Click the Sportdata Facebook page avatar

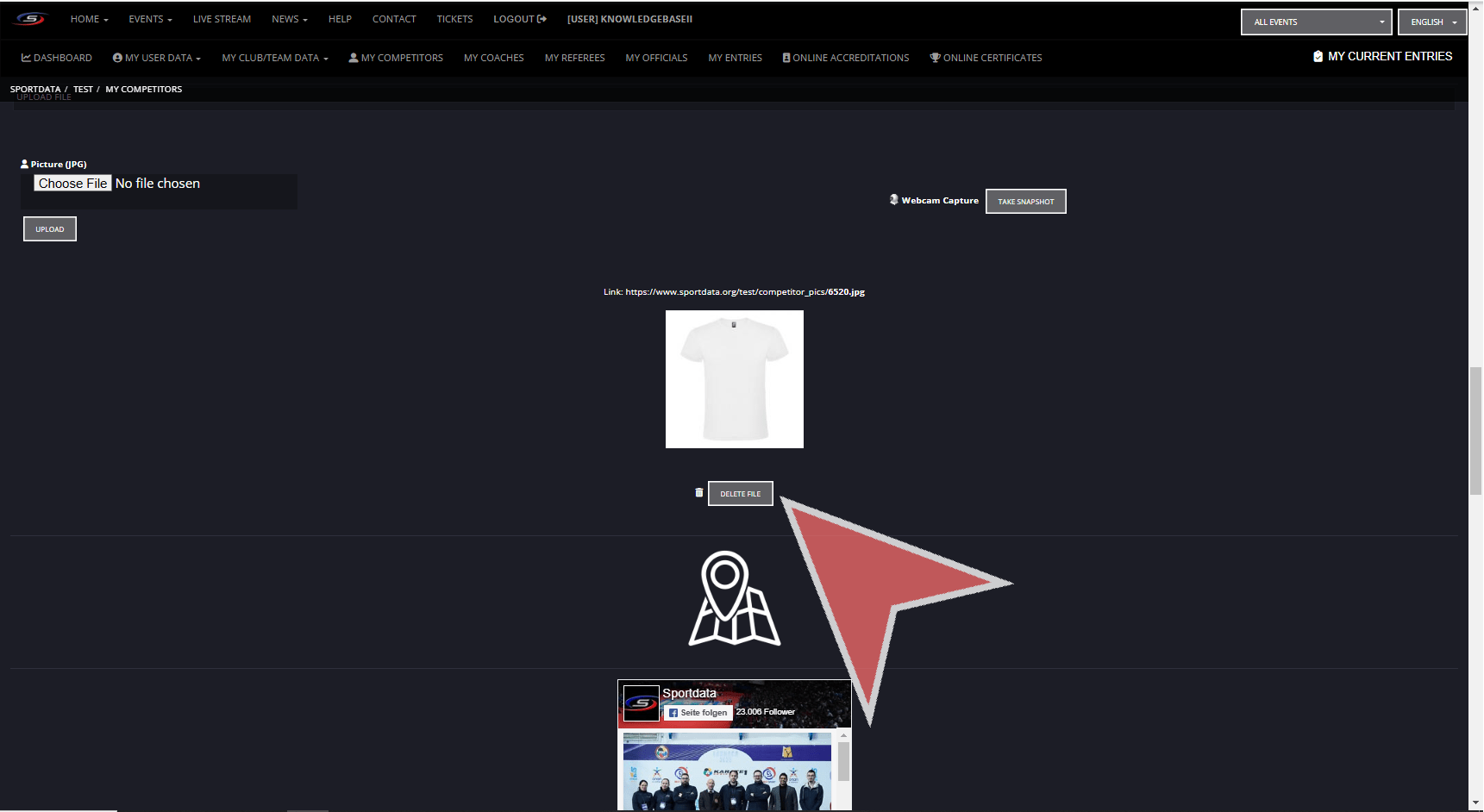pos(641,703)
